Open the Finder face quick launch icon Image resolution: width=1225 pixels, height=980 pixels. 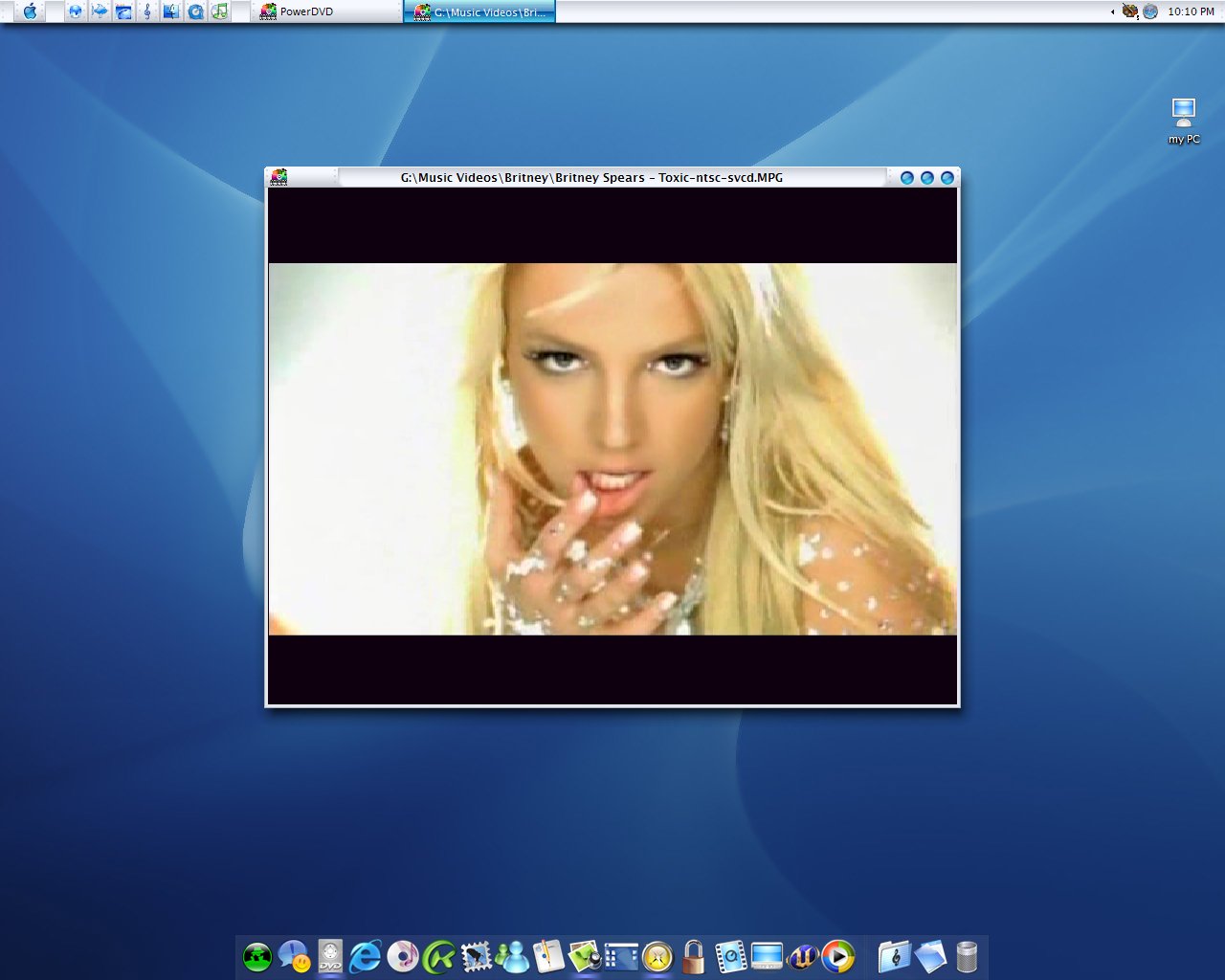(171, 11)
